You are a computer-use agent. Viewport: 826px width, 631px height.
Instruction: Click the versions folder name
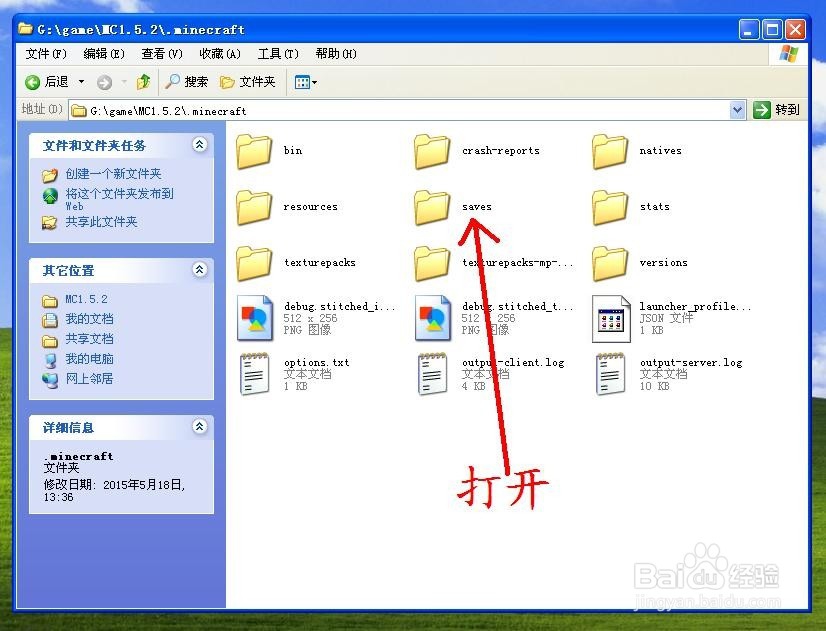(x=664, y=263)
